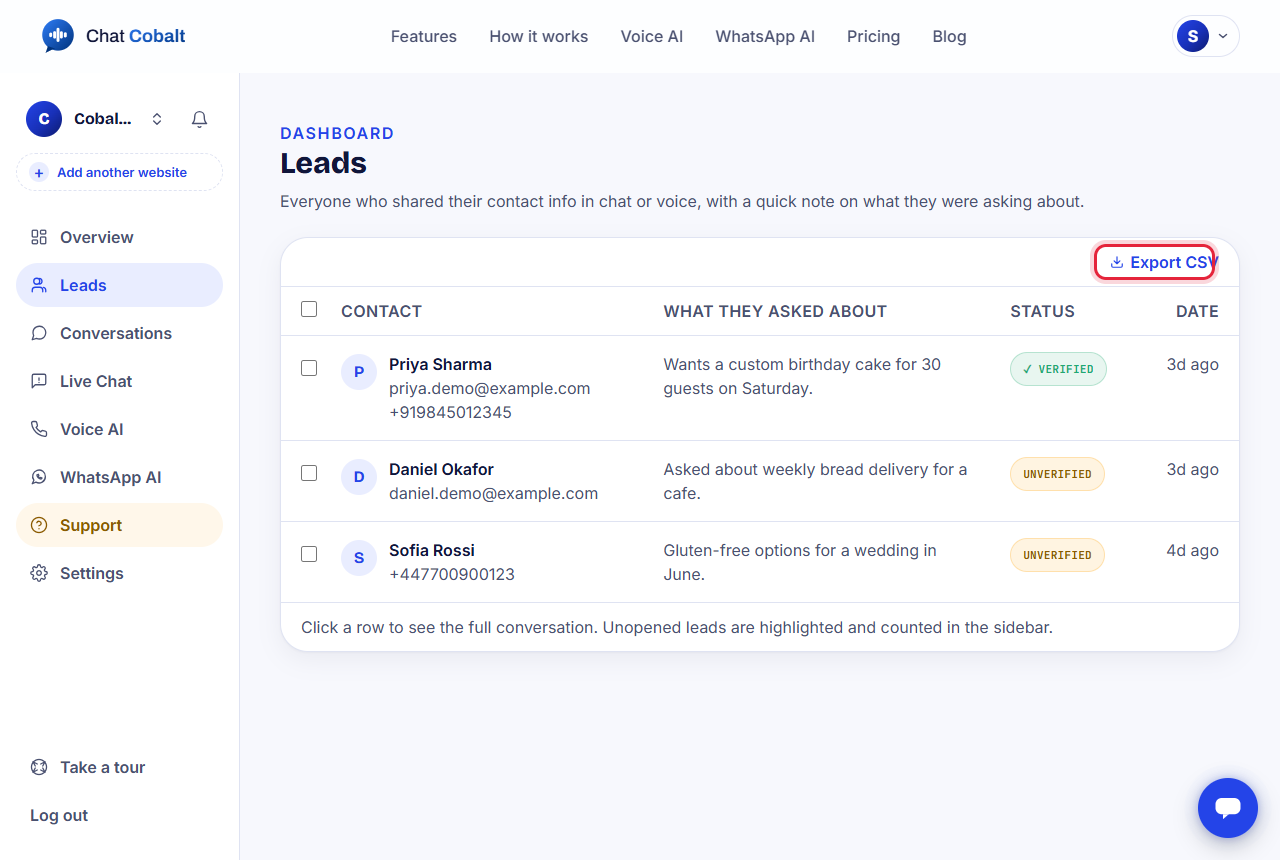Expand the workspace switcher arrows
1280x860 pixels.
[x=157, y=119]
